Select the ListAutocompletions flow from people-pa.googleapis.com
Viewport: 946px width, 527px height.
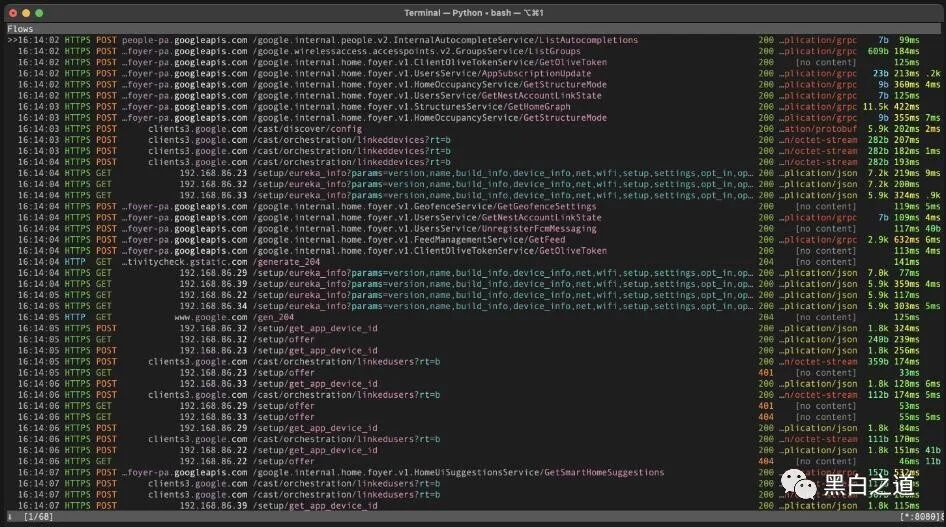(x=473, y=40)
